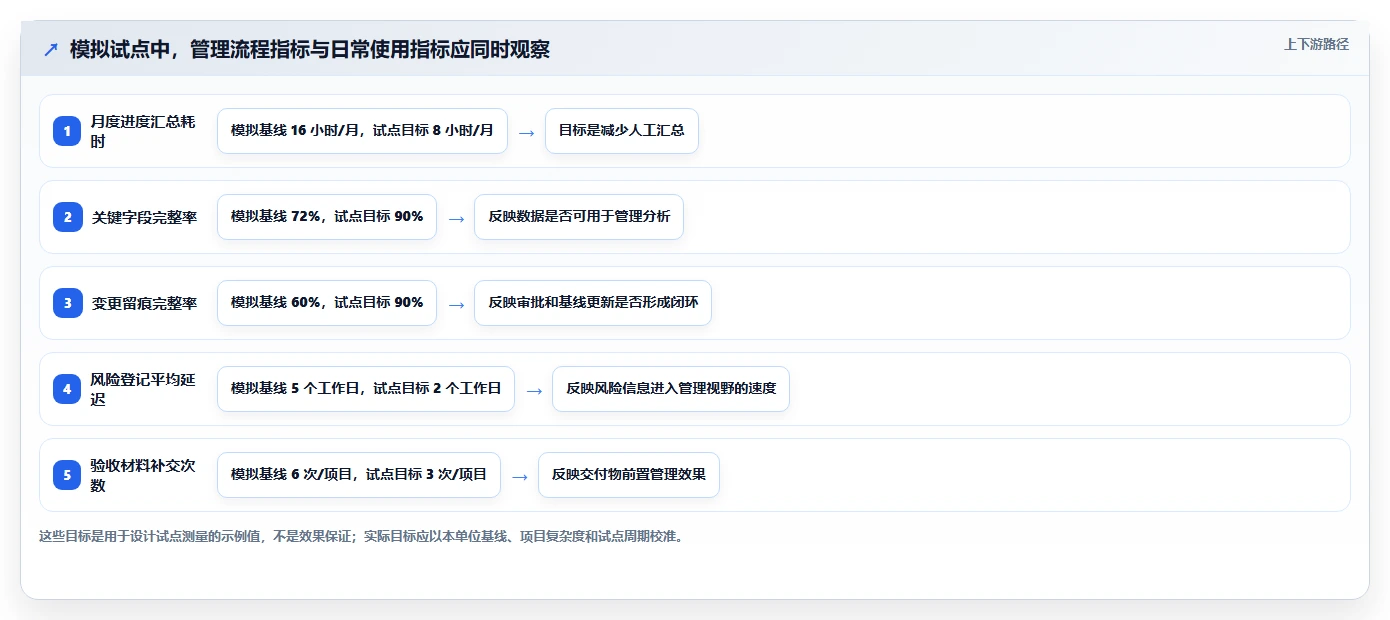Click number badge 5 for 验收材料补交次数
The height and width of the screenshot is (620, 1390).
pyautogui.click(x=67, y=475)
